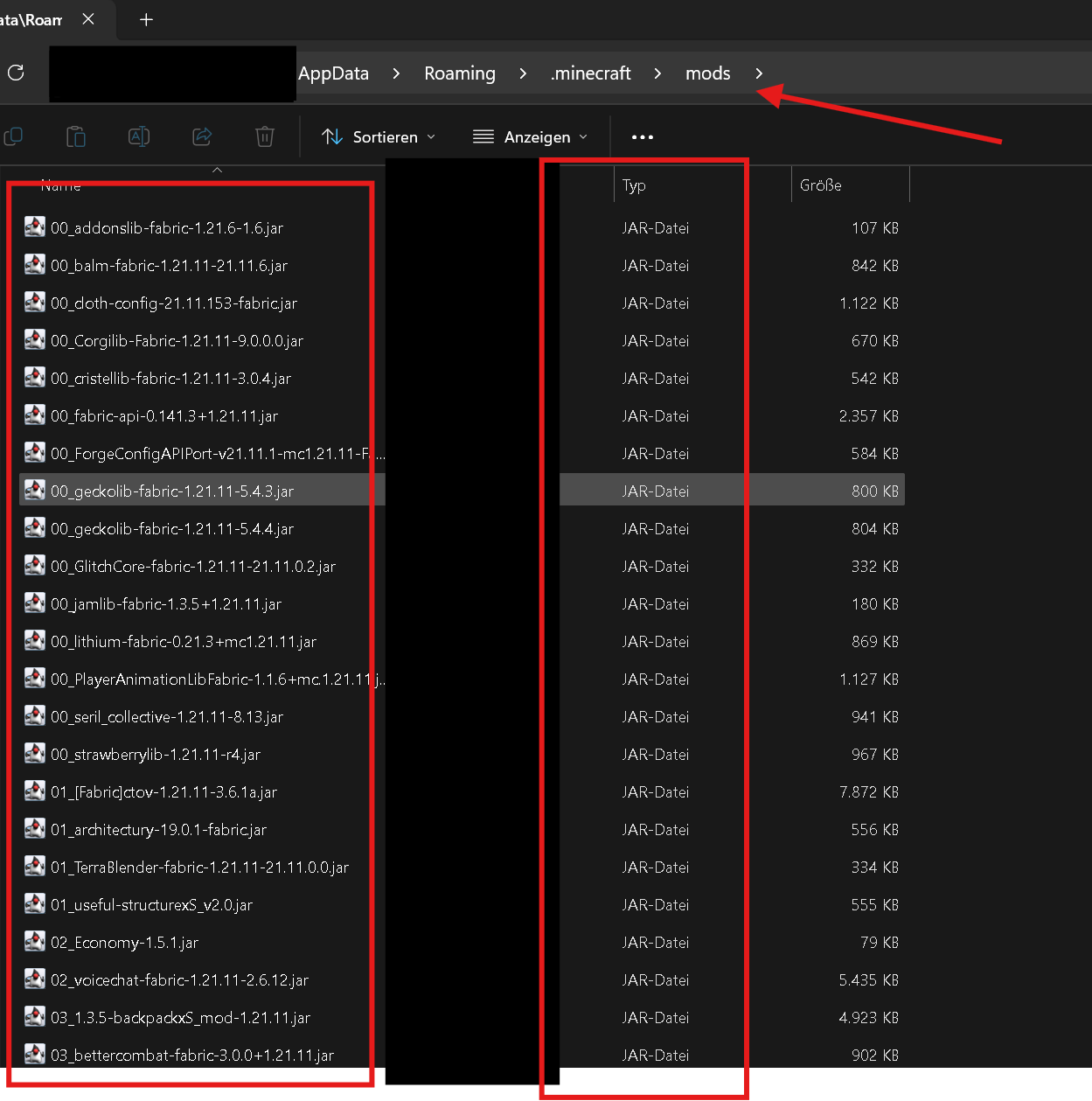The width and height of the screenshot is (1092, 1101).
Task: Select 00_cloth-config-21.11.153-fabric.jar file
Action: coord(174,303)
